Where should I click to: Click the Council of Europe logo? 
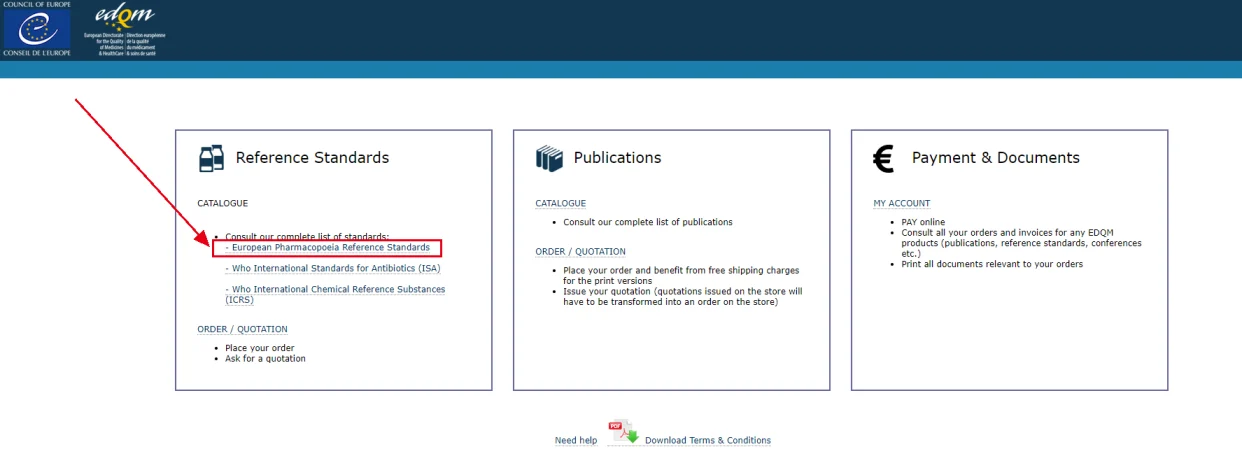[37, 29]
